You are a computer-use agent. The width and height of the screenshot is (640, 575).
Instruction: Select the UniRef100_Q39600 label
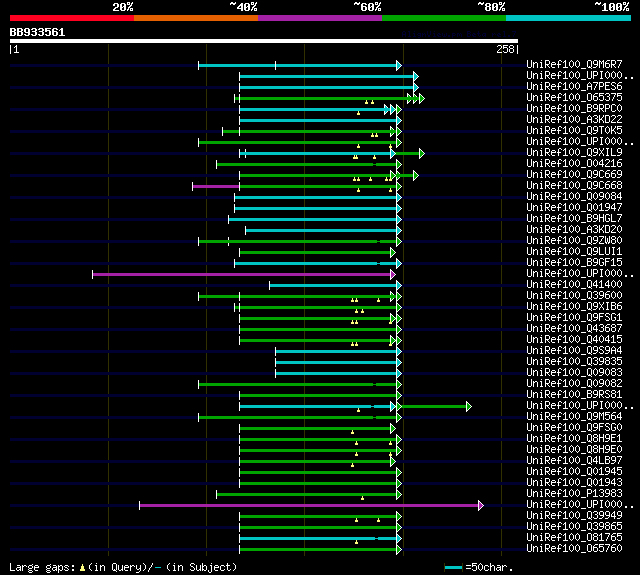click(574, 296)
